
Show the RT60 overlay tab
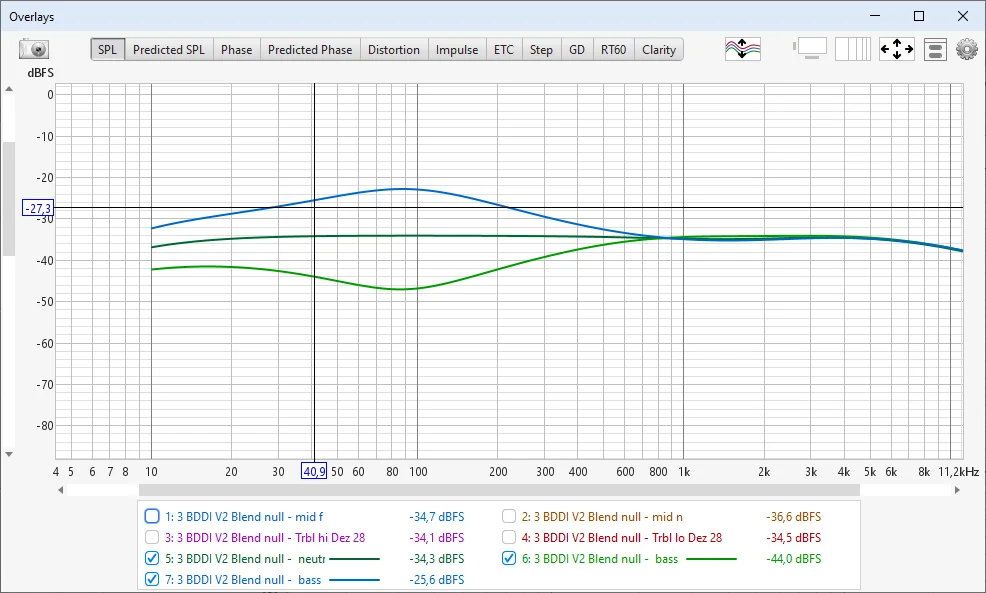tap(612, 50)
